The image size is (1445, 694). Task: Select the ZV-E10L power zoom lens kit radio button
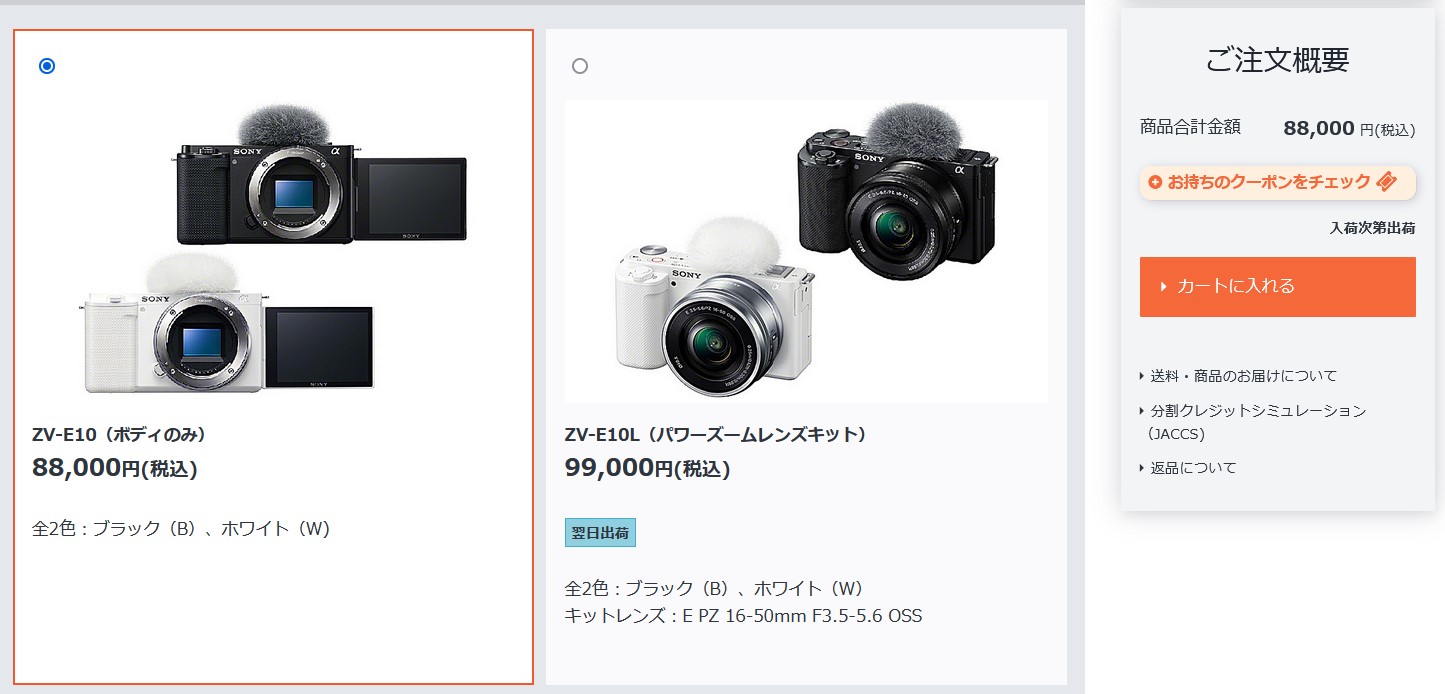point(580,66)
